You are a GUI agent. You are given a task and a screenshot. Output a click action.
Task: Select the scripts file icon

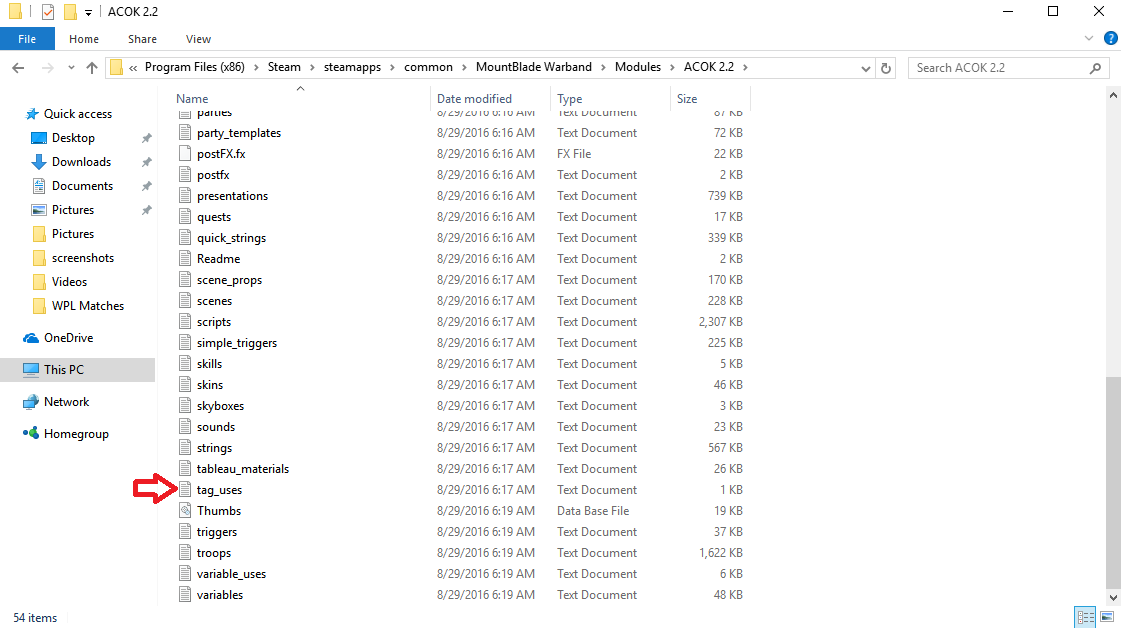(185, 322)
